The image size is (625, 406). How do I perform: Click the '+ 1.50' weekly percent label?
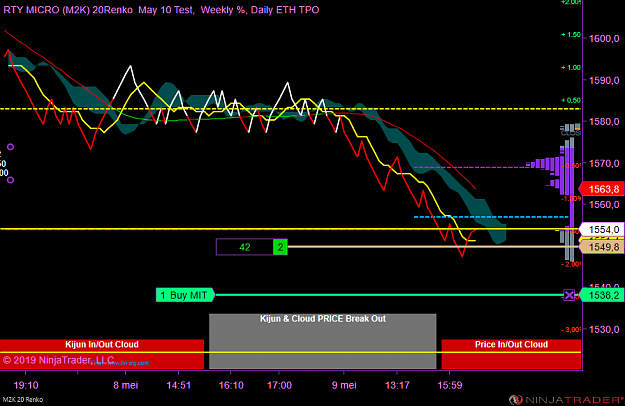(571, 35)
